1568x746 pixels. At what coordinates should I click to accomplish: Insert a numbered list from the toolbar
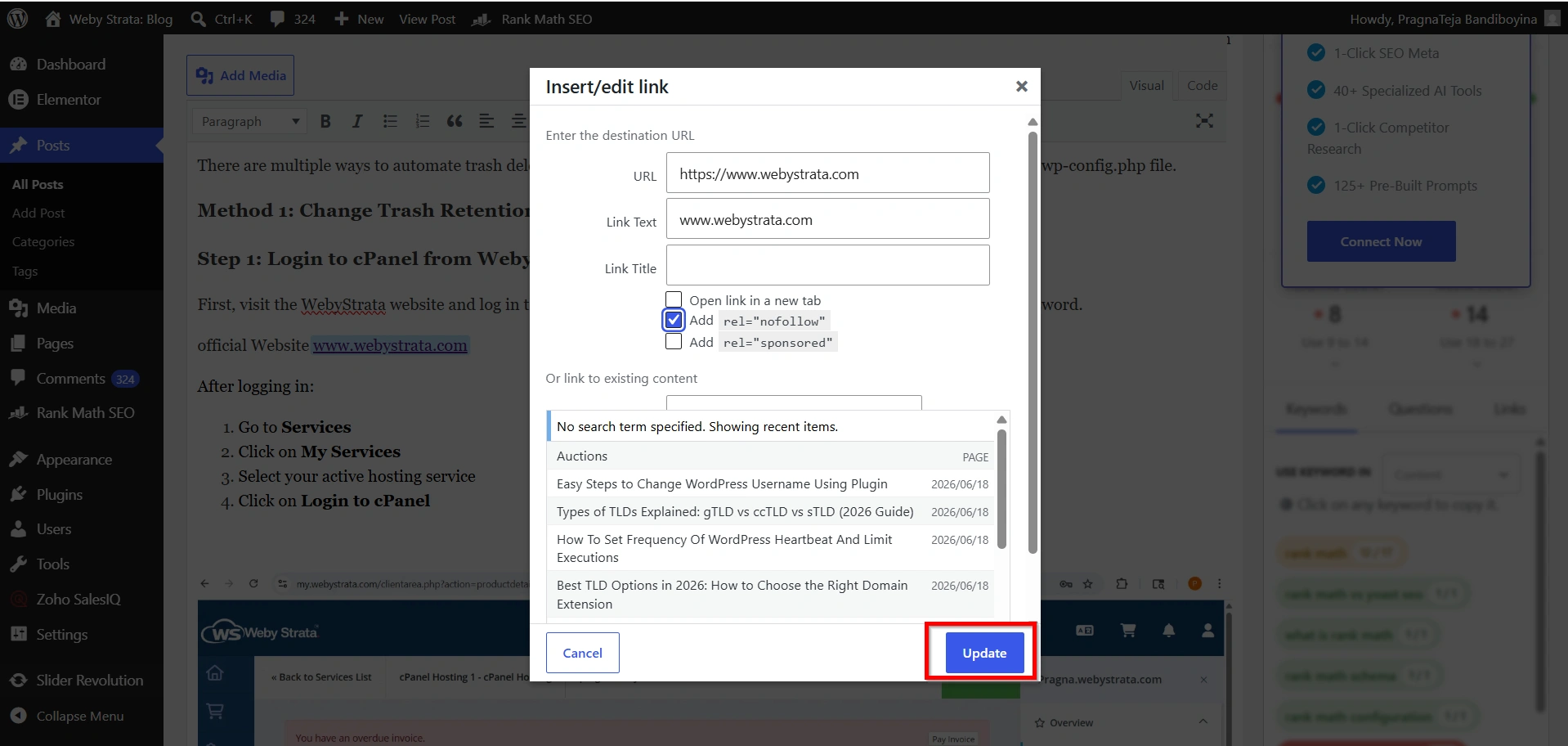click(422, 121)
